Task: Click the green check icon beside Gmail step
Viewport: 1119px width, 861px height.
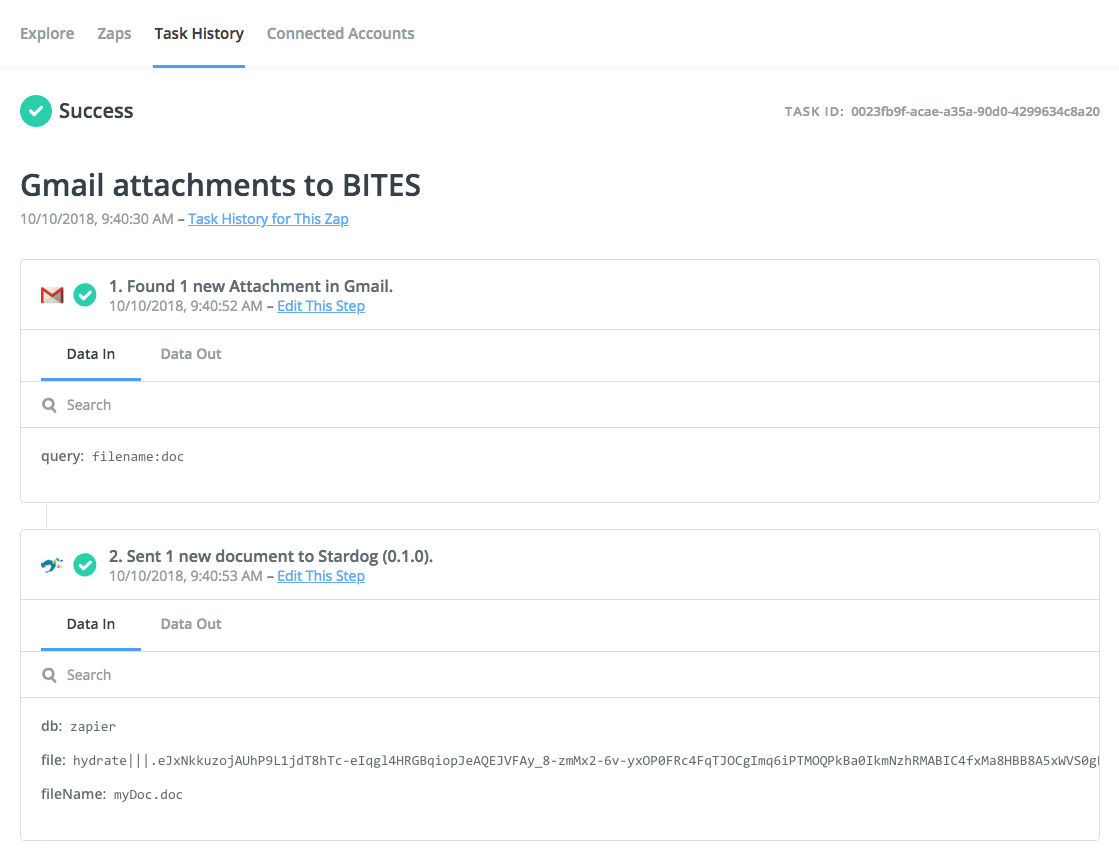Action: click(85, 295)
